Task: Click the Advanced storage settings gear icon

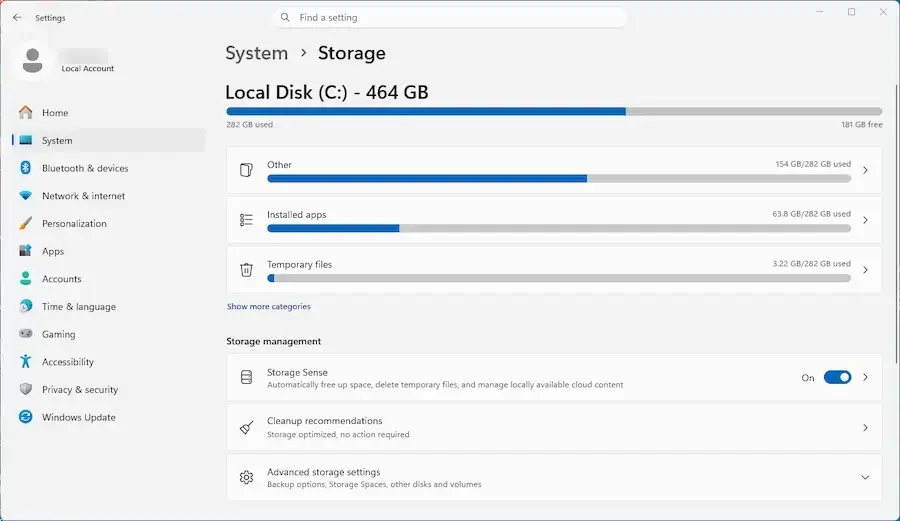Action: 246,477
